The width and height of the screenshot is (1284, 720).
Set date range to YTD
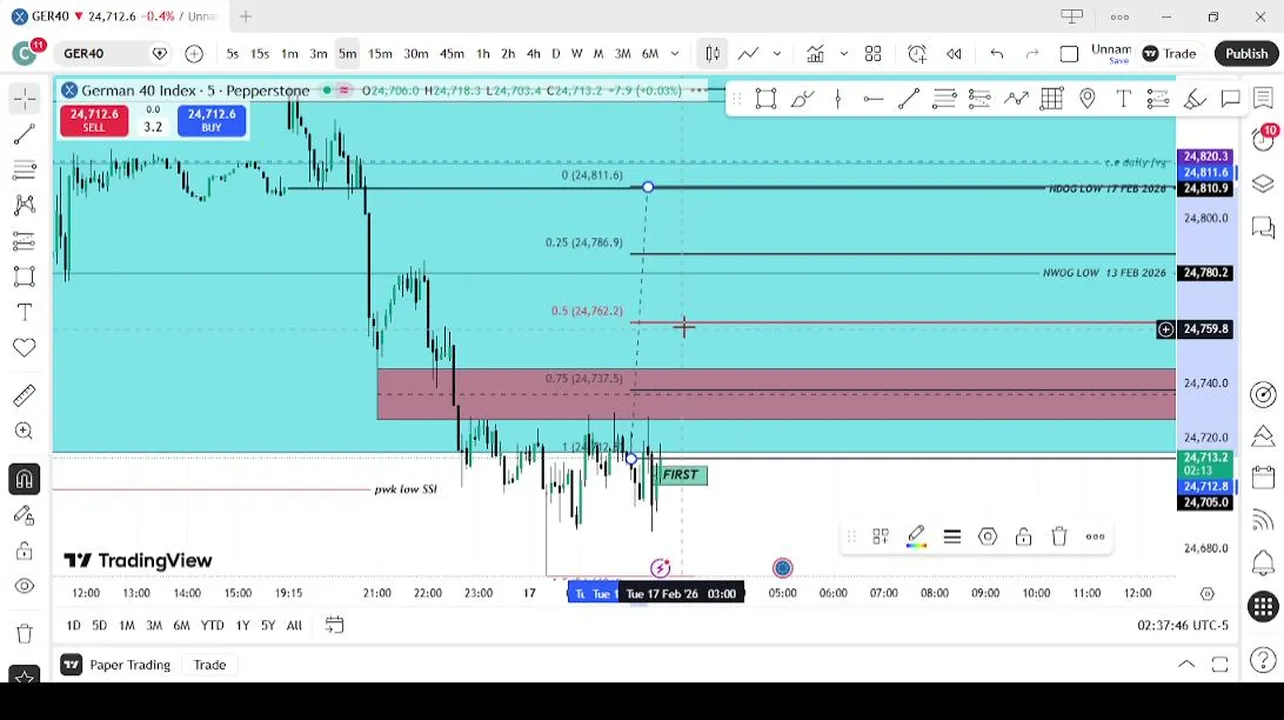[x=212, y=625]
